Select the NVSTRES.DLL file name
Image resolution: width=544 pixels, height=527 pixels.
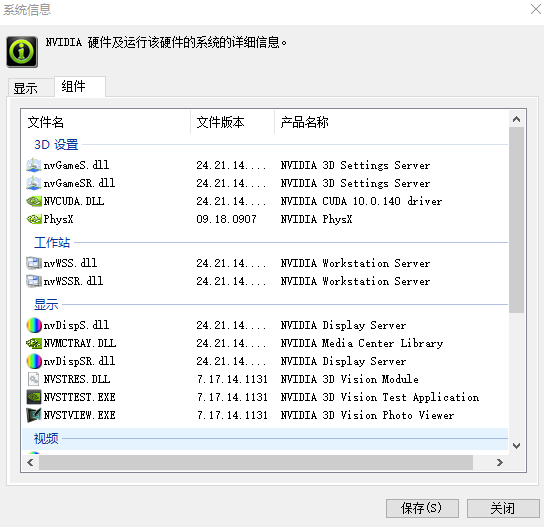point(77,379)
